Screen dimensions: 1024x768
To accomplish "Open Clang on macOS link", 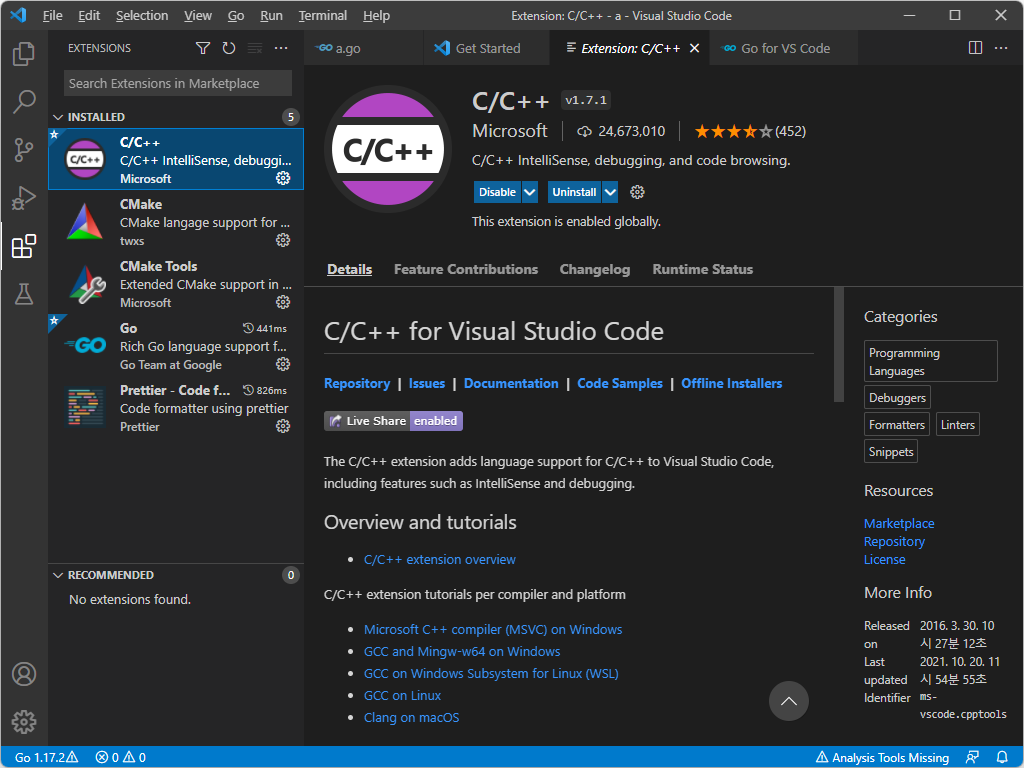I will coord(411,718).
